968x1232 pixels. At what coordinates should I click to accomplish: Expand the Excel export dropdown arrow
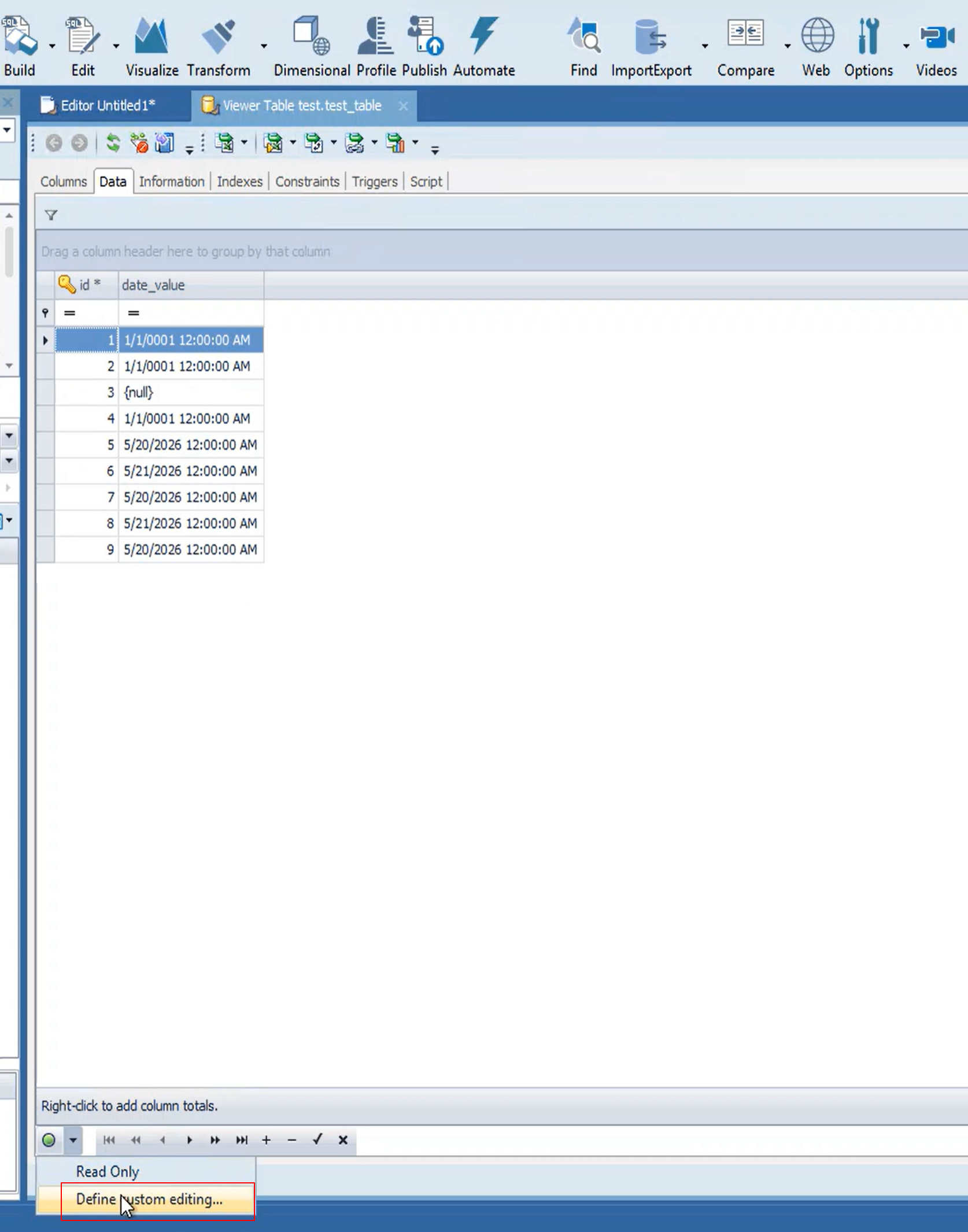pyautogui.click(x=244, y=142)
